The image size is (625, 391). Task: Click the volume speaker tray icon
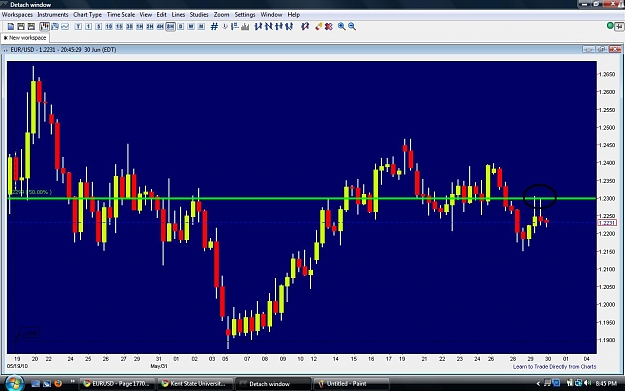[x=587, y=383]
